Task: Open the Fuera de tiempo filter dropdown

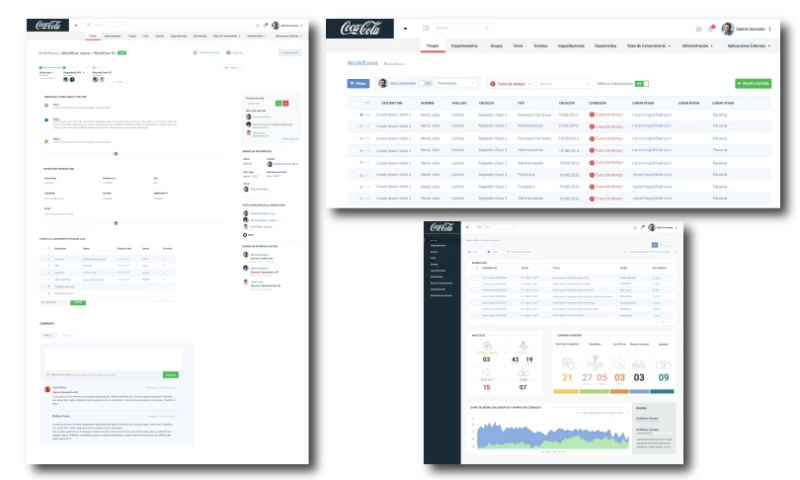Action: [511, 84]
